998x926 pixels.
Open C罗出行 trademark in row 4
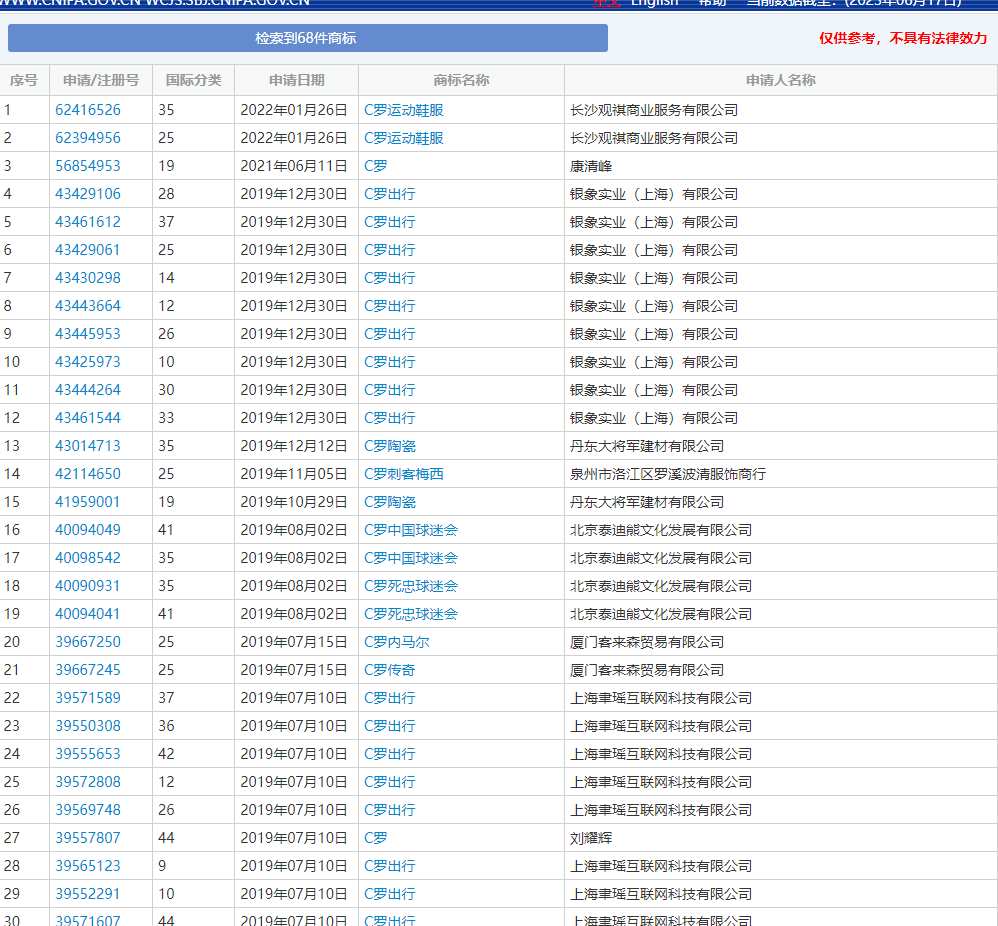pos(390,194)
